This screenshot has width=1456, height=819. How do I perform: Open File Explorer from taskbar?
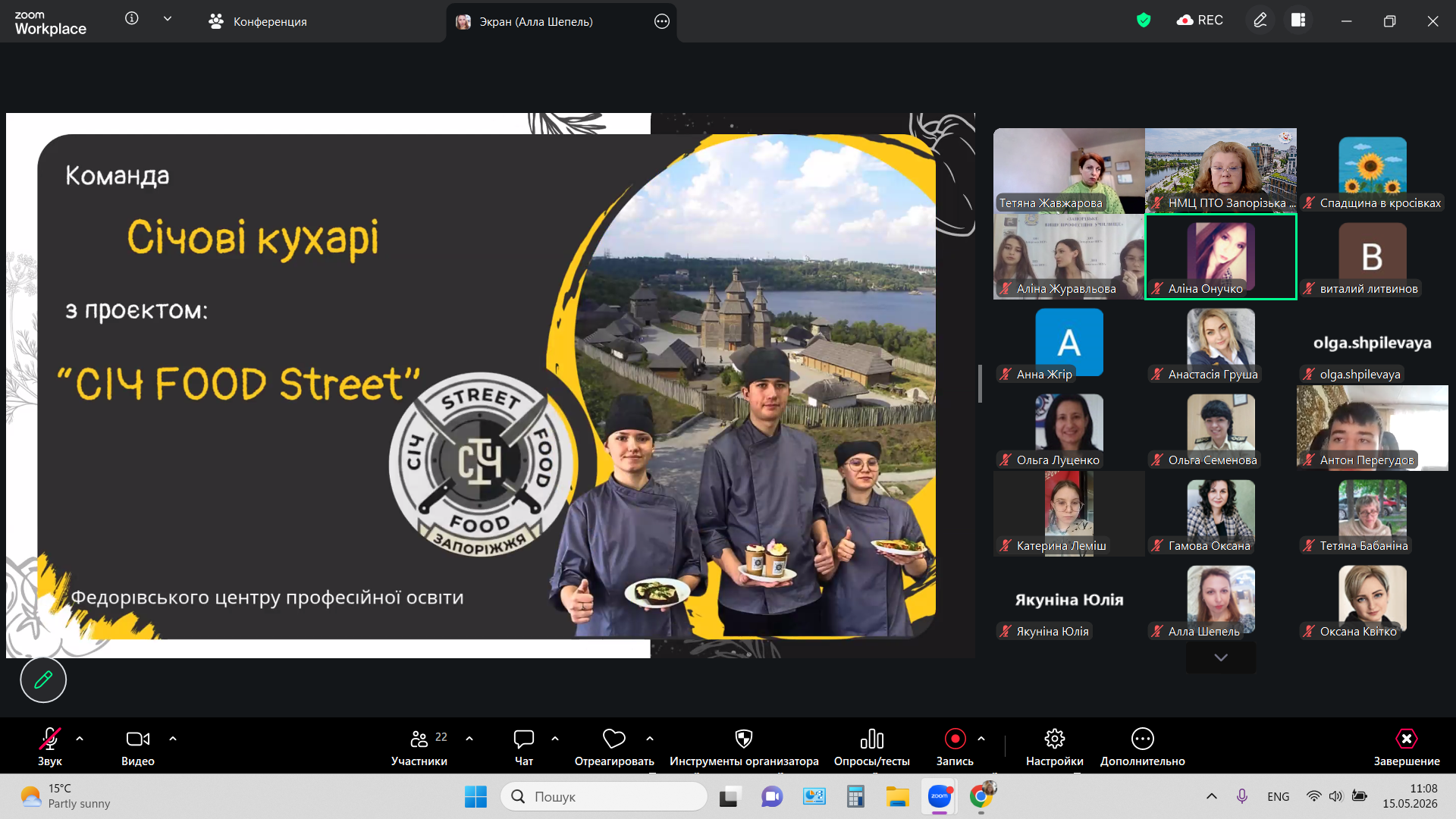[898, 796]
